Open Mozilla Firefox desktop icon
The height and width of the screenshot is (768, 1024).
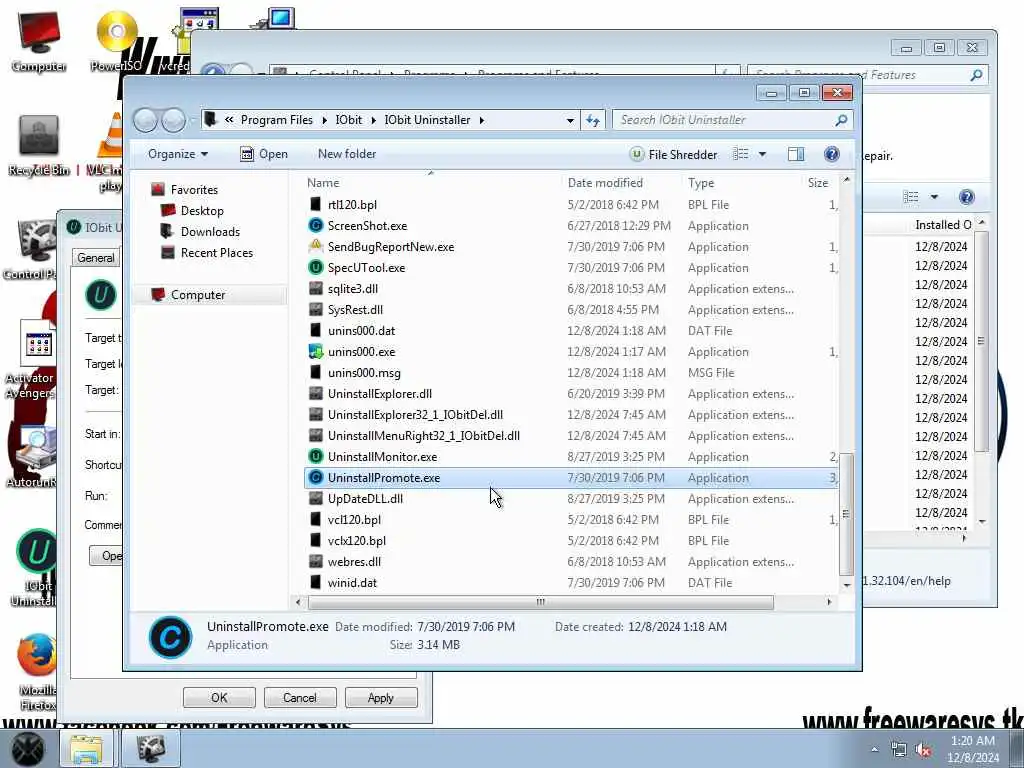click(37, 671)
